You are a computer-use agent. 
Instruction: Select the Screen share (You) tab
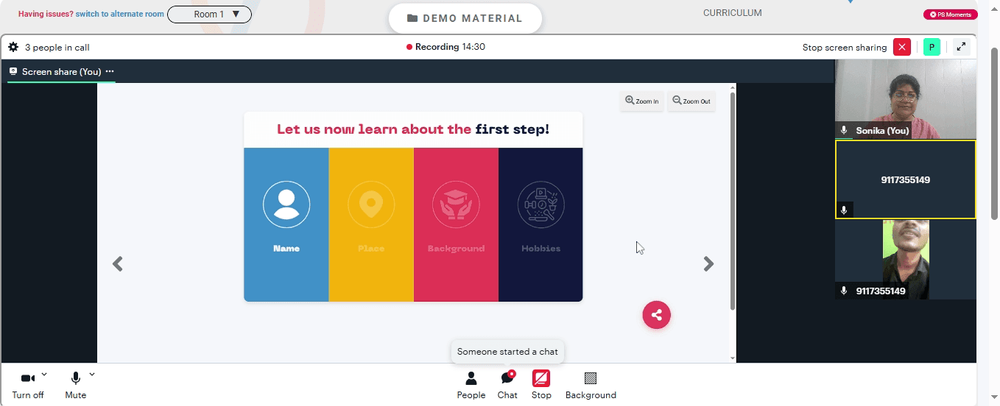point(61,71)
